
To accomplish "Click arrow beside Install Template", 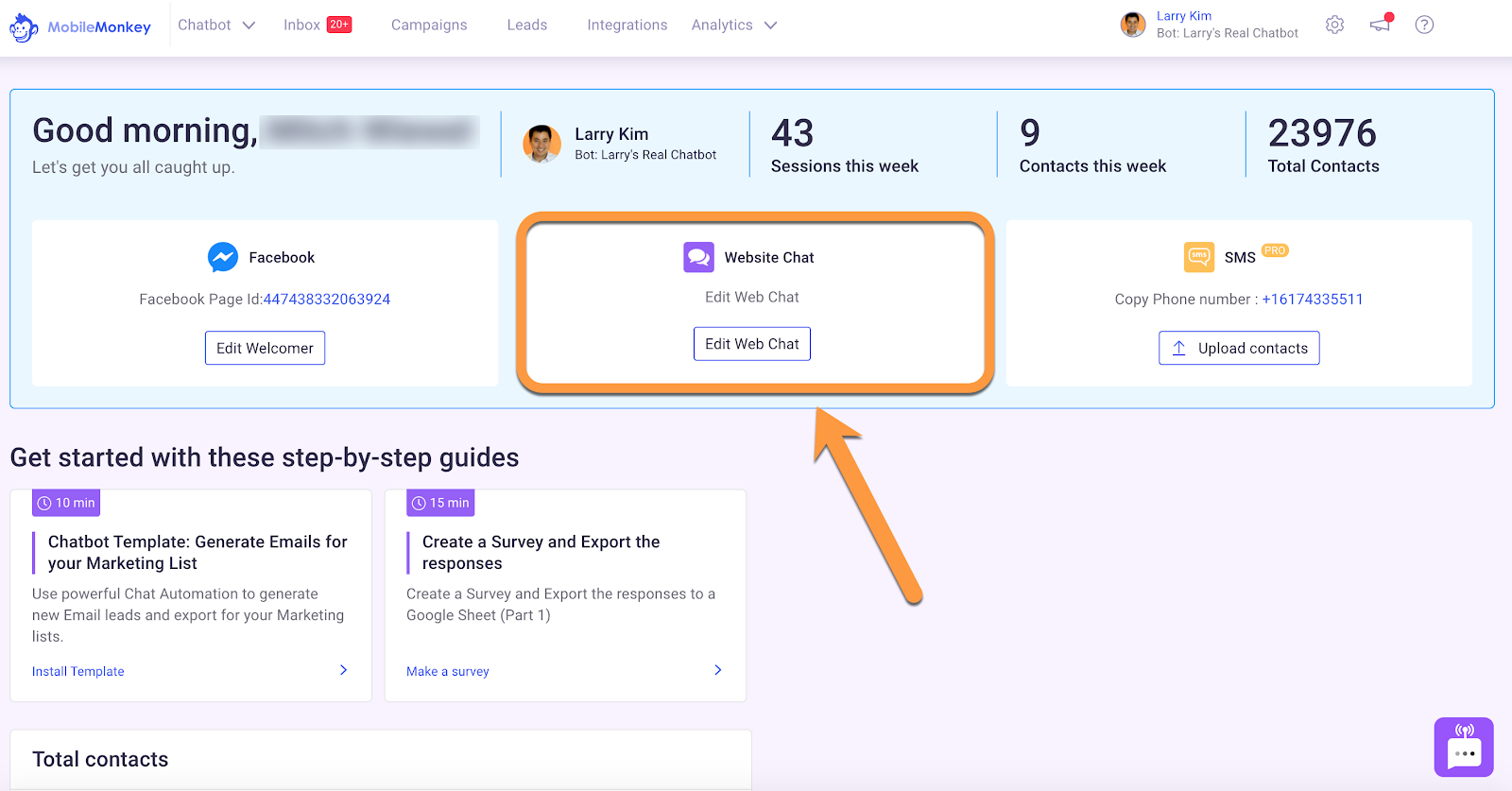I will (343, 670).
